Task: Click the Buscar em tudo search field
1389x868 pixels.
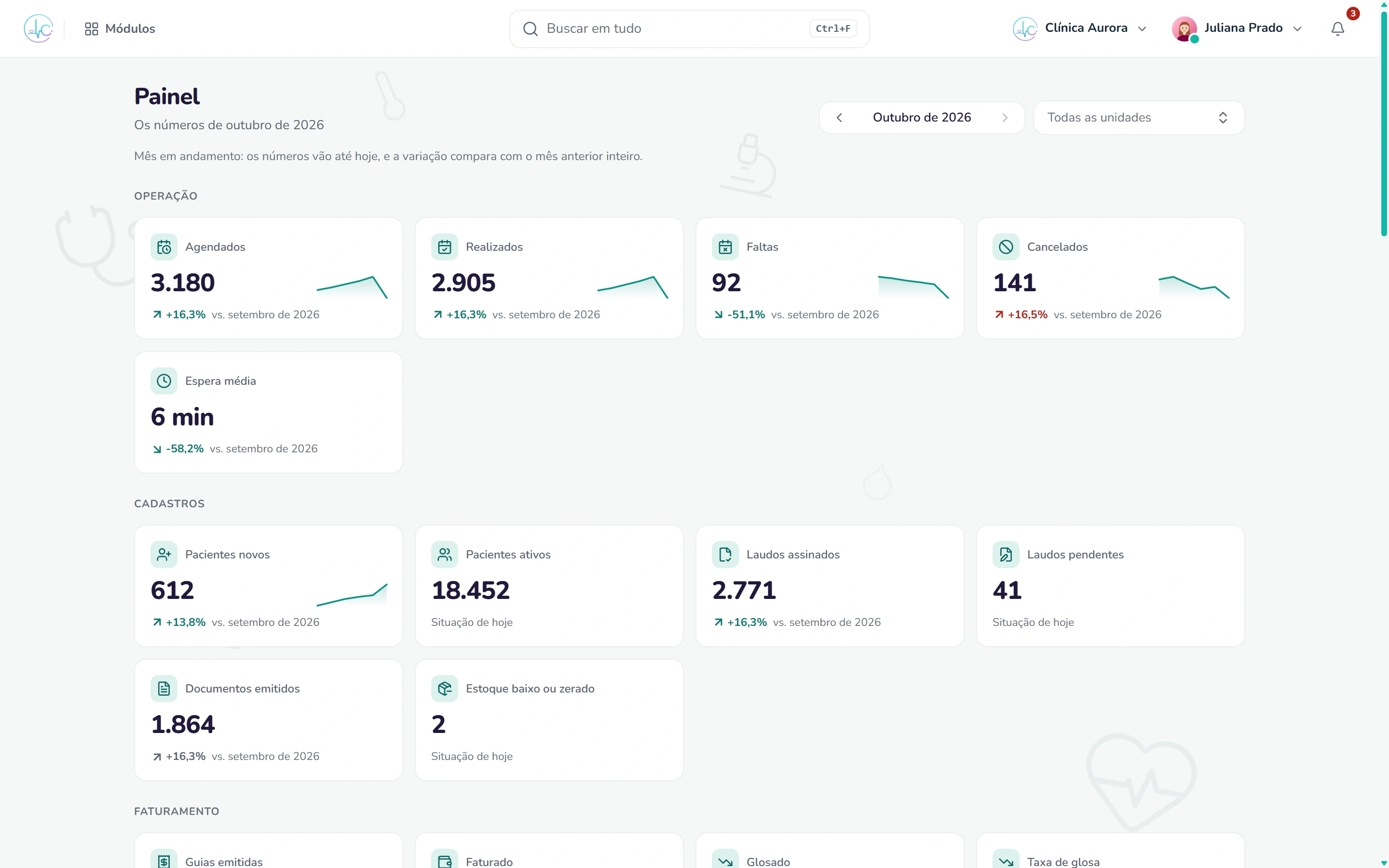Action: (689, 28)
